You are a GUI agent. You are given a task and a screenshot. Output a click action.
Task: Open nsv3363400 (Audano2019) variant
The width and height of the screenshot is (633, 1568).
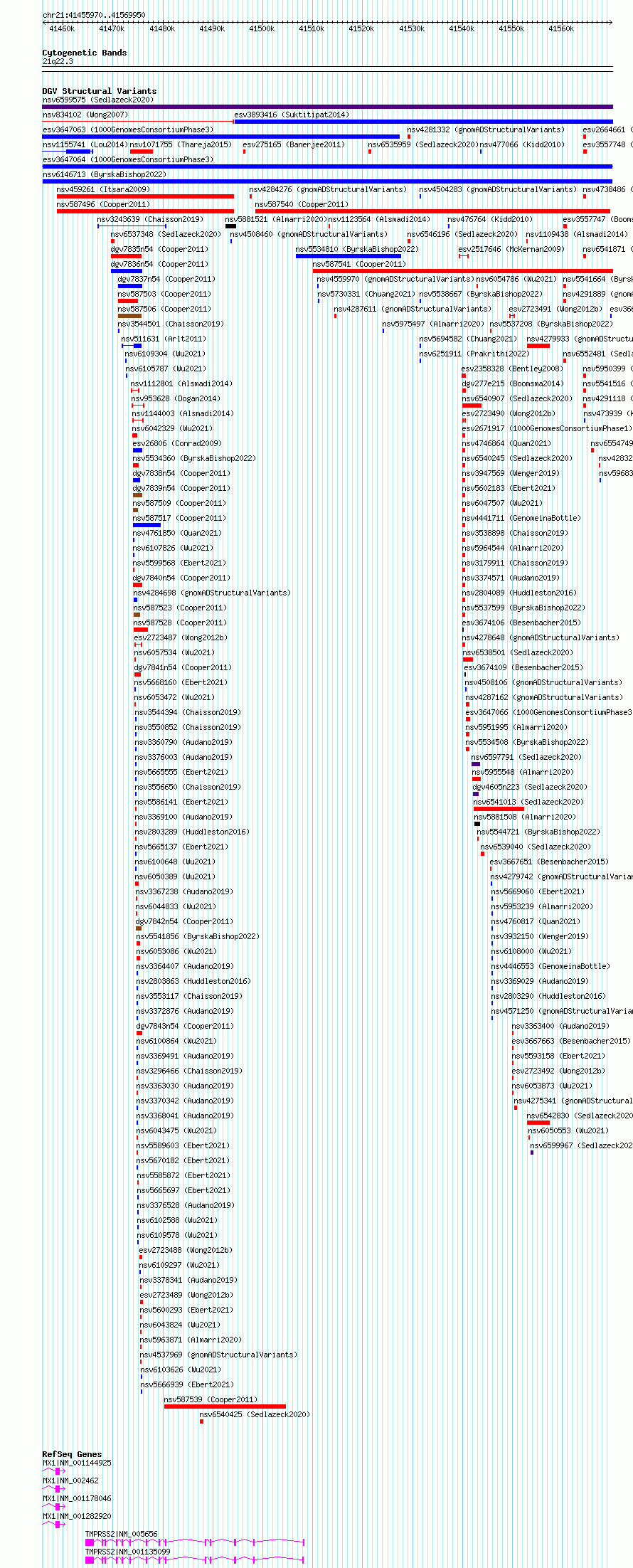point(560,1026)
